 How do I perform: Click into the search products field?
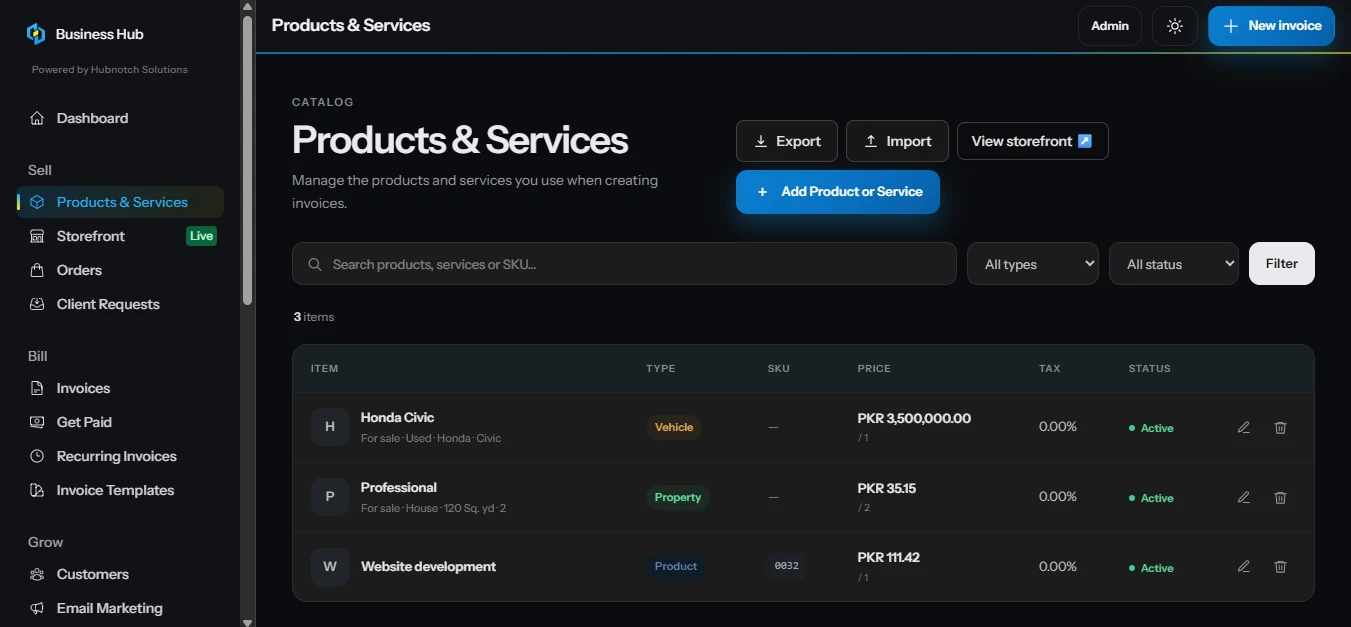[624, 264]
